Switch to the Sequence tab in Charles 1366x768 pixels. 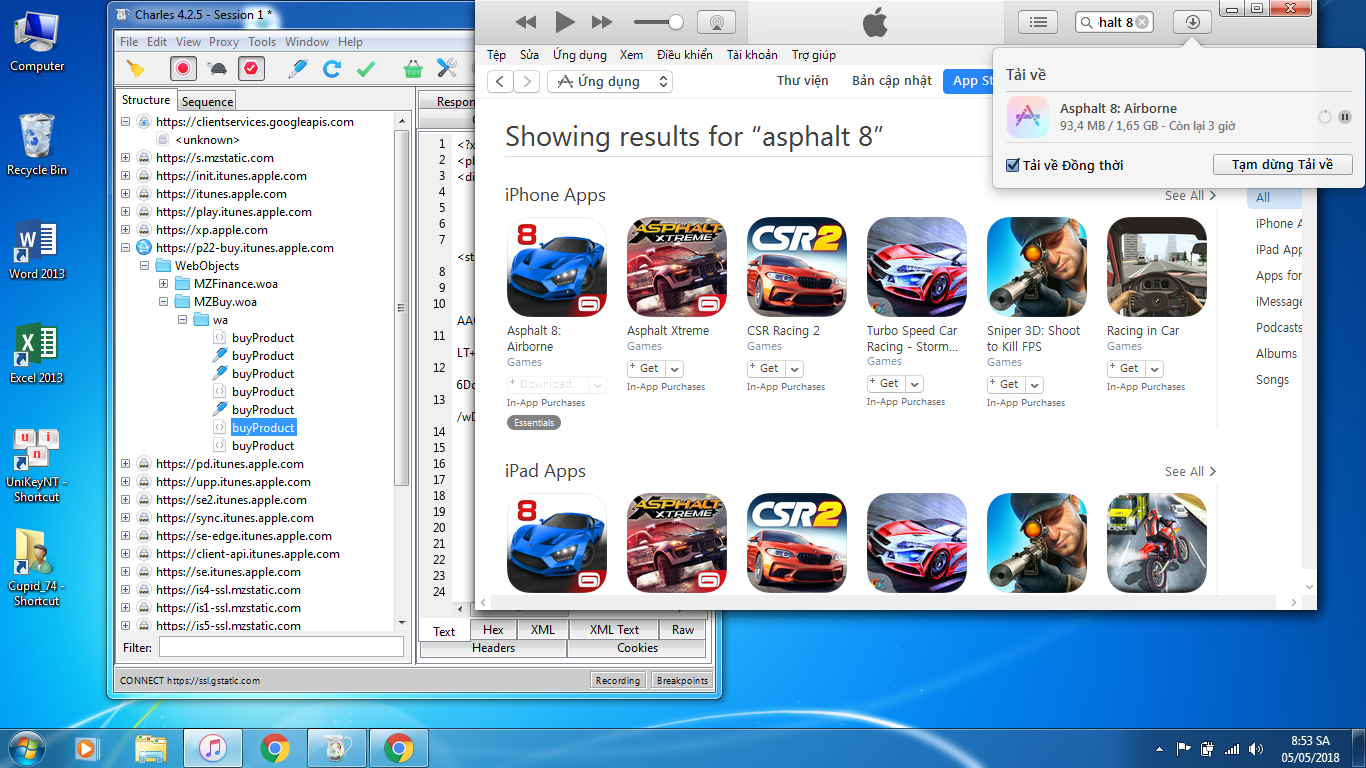(x=207, y=101)
